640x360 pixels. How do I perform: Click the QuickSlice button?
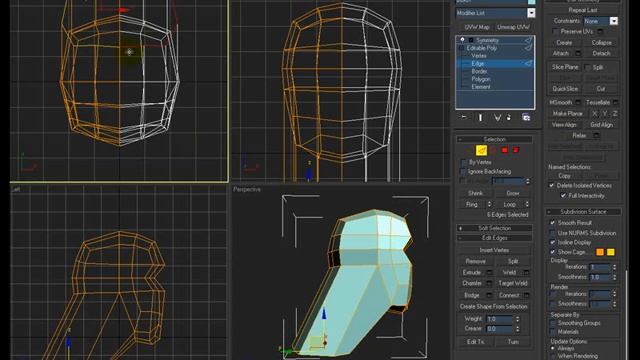pyautogui.click(x=565, y=89)
